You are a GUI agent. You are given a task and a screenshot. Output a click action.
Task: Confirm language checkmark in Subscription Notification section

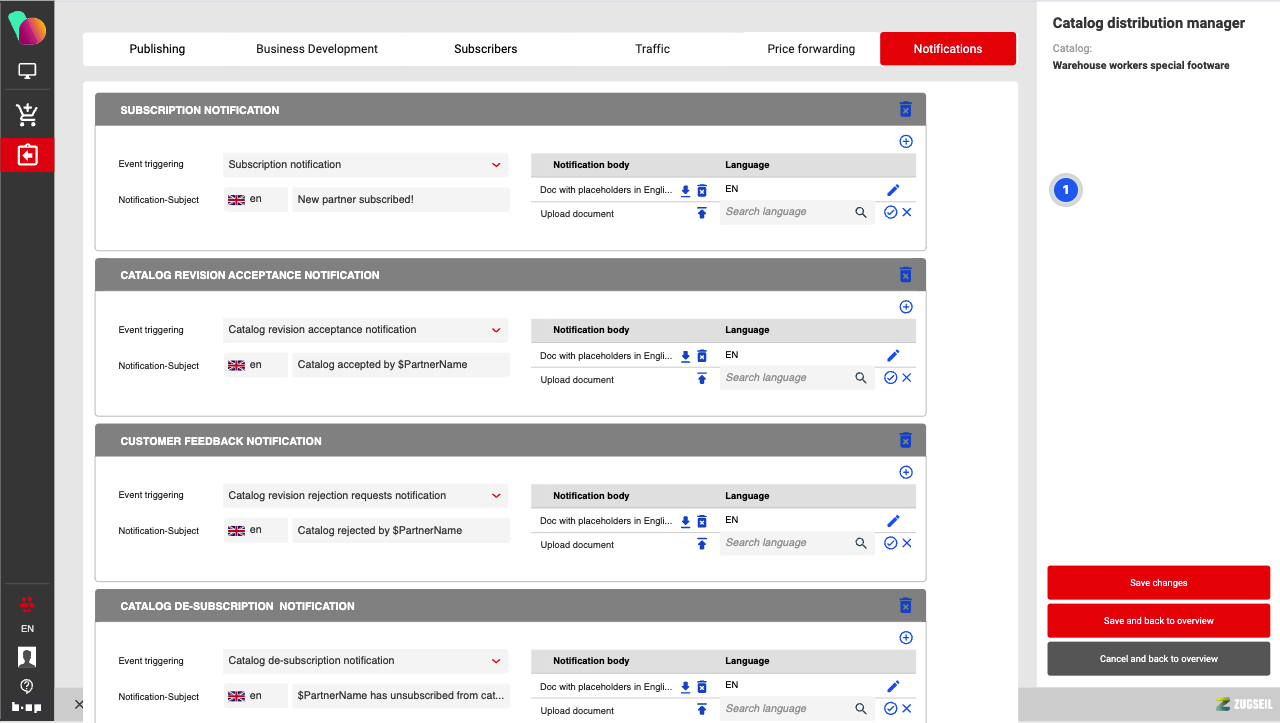click(x=890, y=212)
